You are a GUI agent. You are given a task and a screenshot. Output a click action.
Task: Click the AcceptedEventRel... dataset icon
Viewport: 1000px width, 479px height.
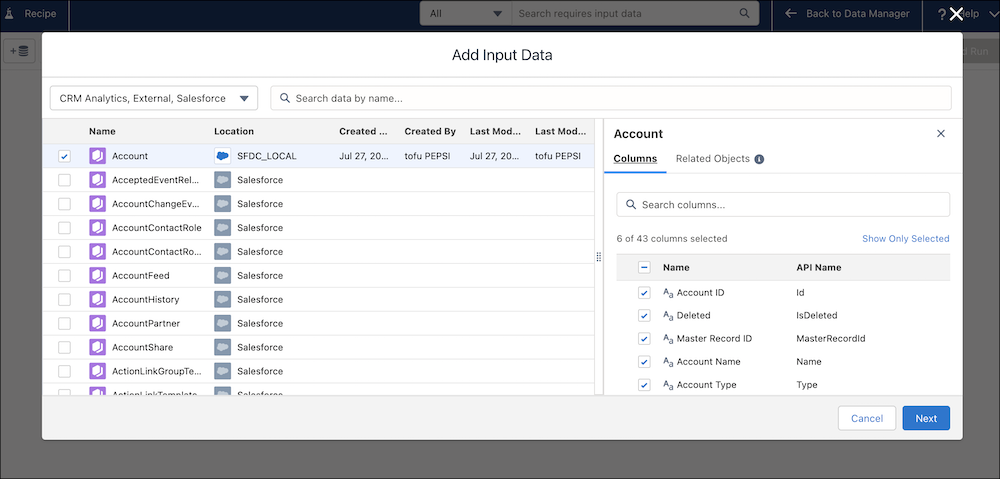click(x=97, y=180)
